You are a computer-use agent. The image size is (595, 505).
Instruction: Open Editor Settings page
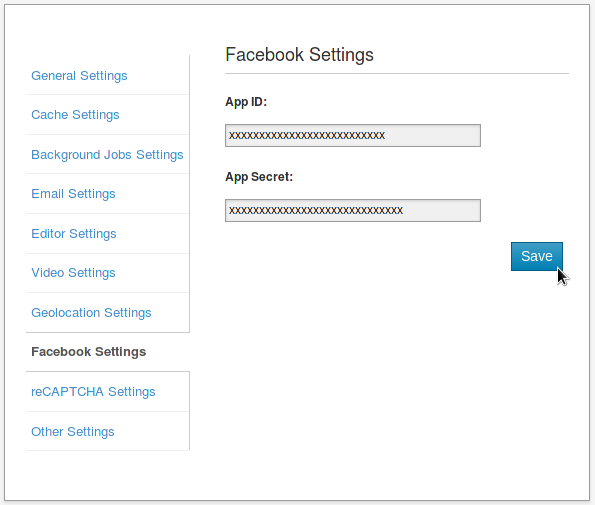click(x=74, y=234)
